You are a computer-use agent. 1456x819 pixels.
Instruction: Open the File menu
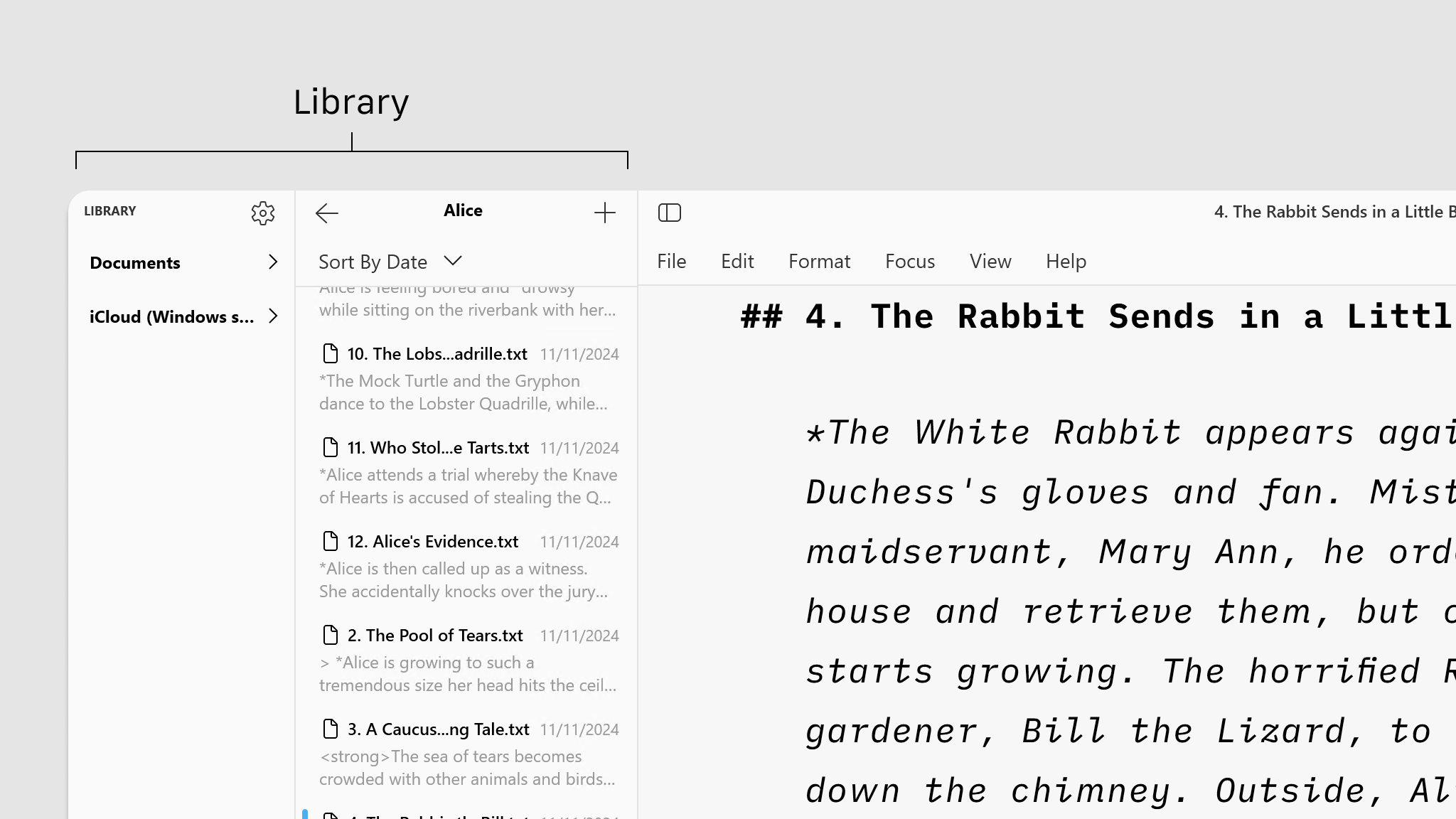(671, 262)
